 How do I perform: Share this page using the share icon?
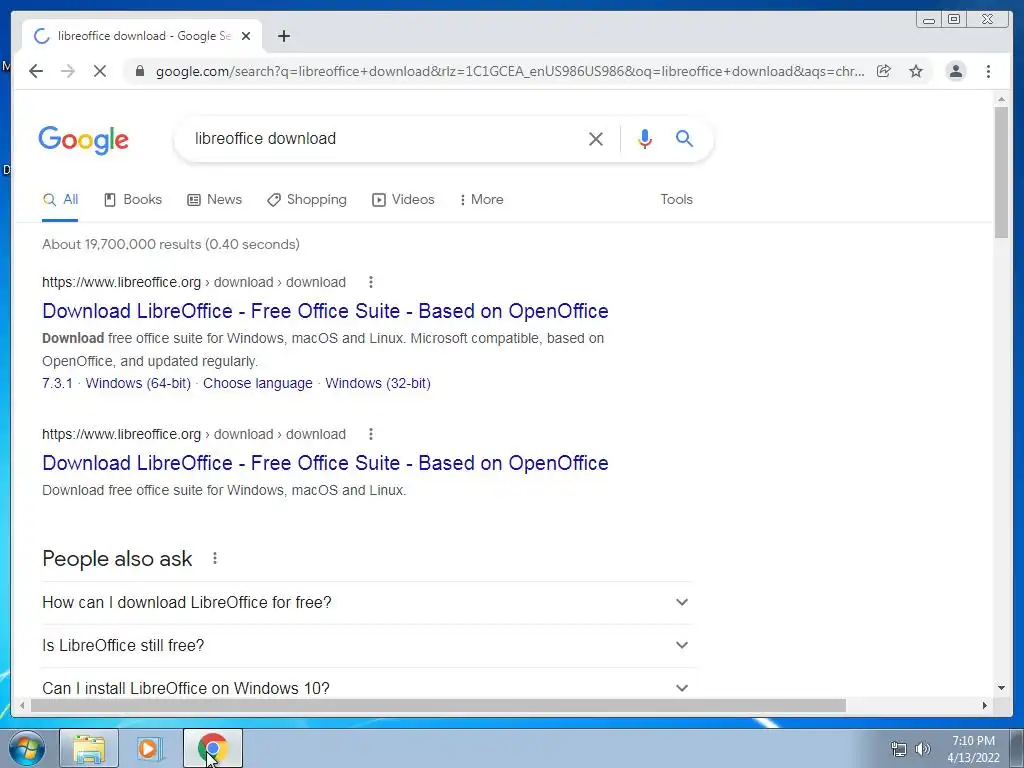(884, 71)
